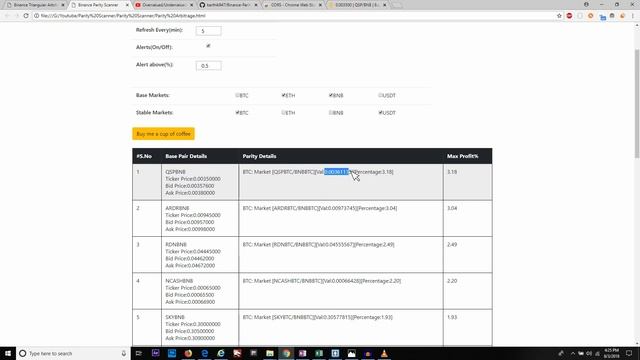Click the microphone icon in the search box
Viewport: 640px width, 360px height.
coord(123,353)
